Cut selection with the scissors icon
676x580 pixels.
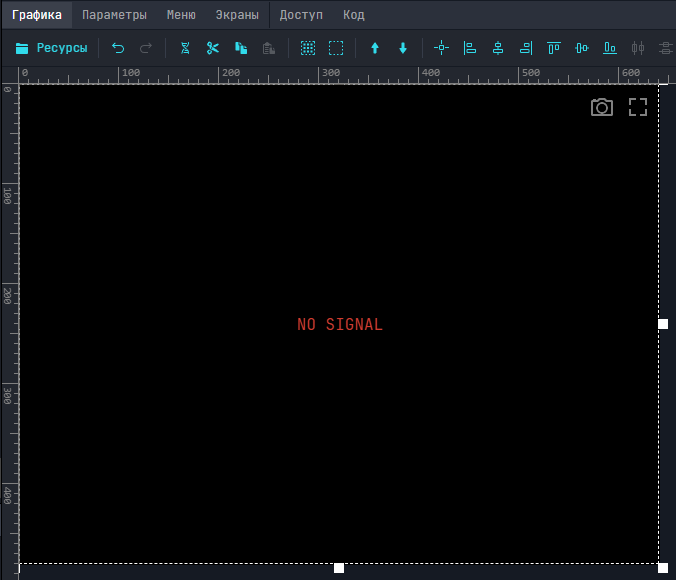point(213,48)
